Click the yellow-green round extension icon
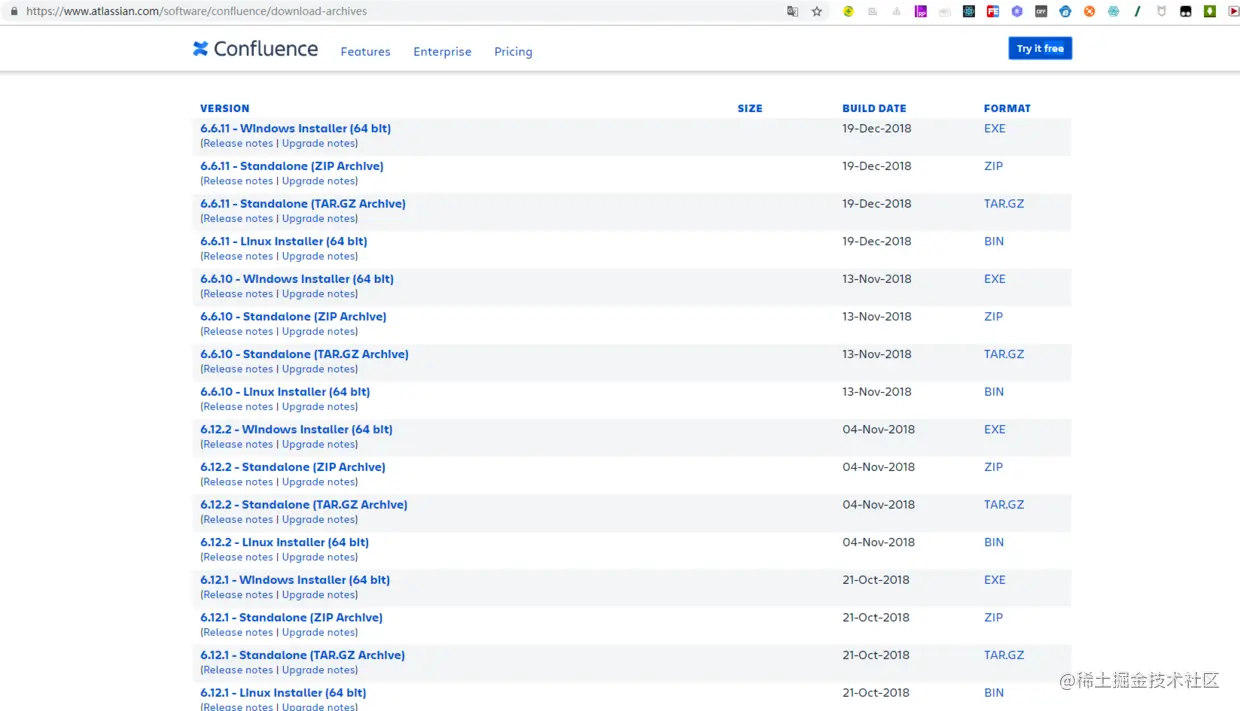The height and width of the screenshot is (711, 1240). coord(848,11)
